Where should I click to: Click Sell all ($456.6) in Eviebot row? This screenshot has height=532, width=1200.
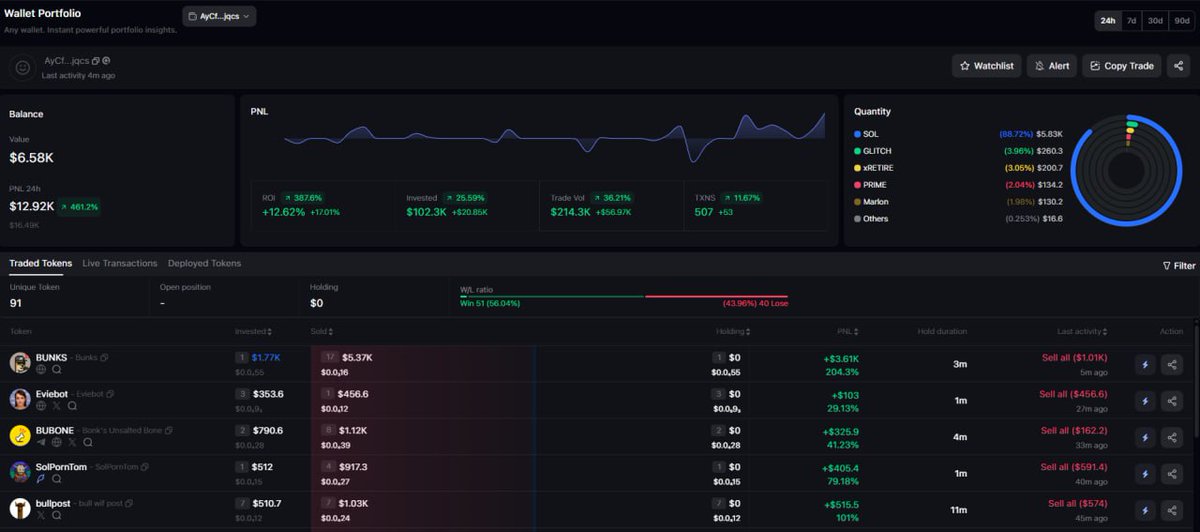pos(1073,394)
